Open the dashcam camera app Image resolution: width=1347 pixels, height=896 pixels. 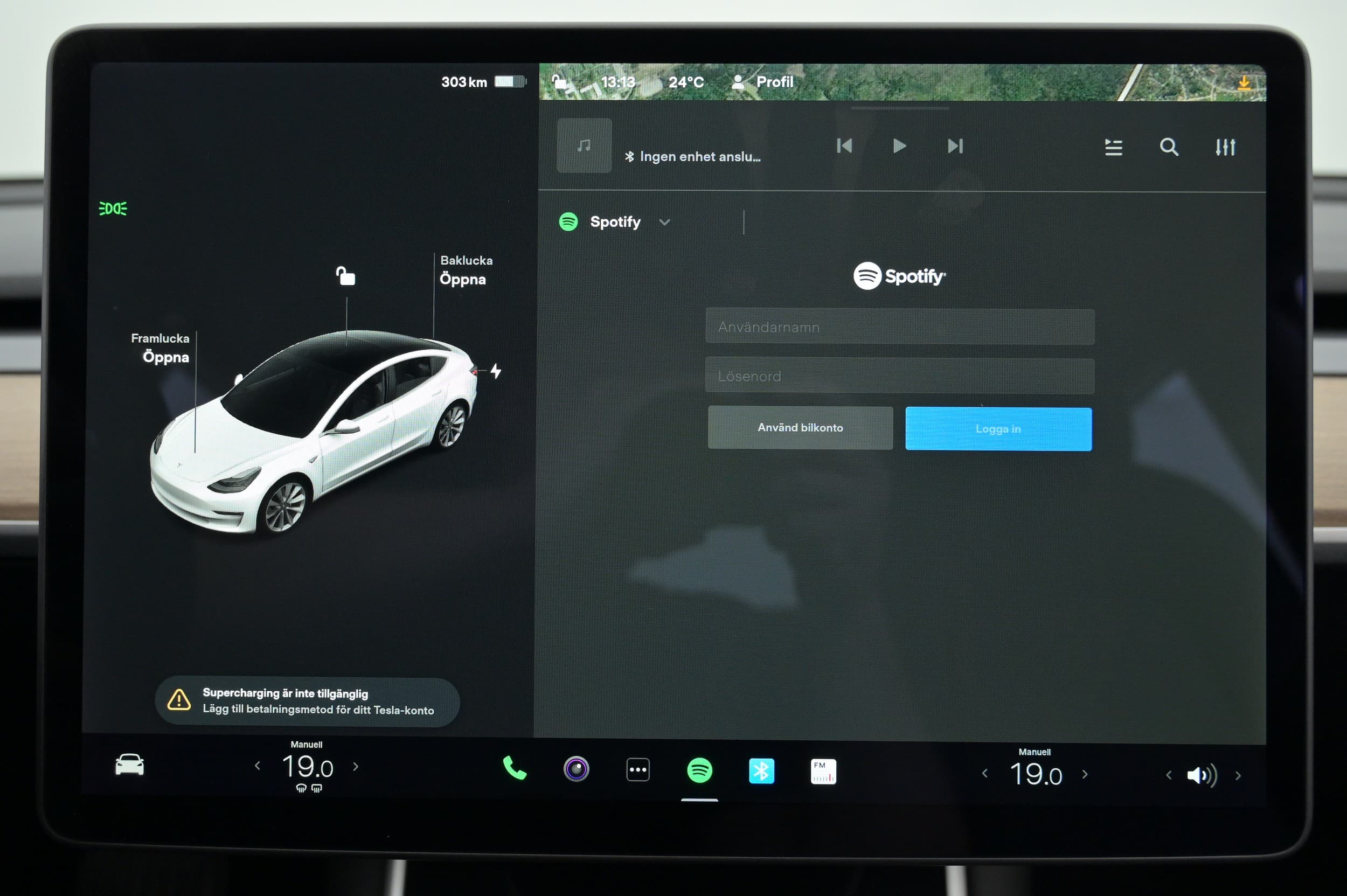point(576,768)
